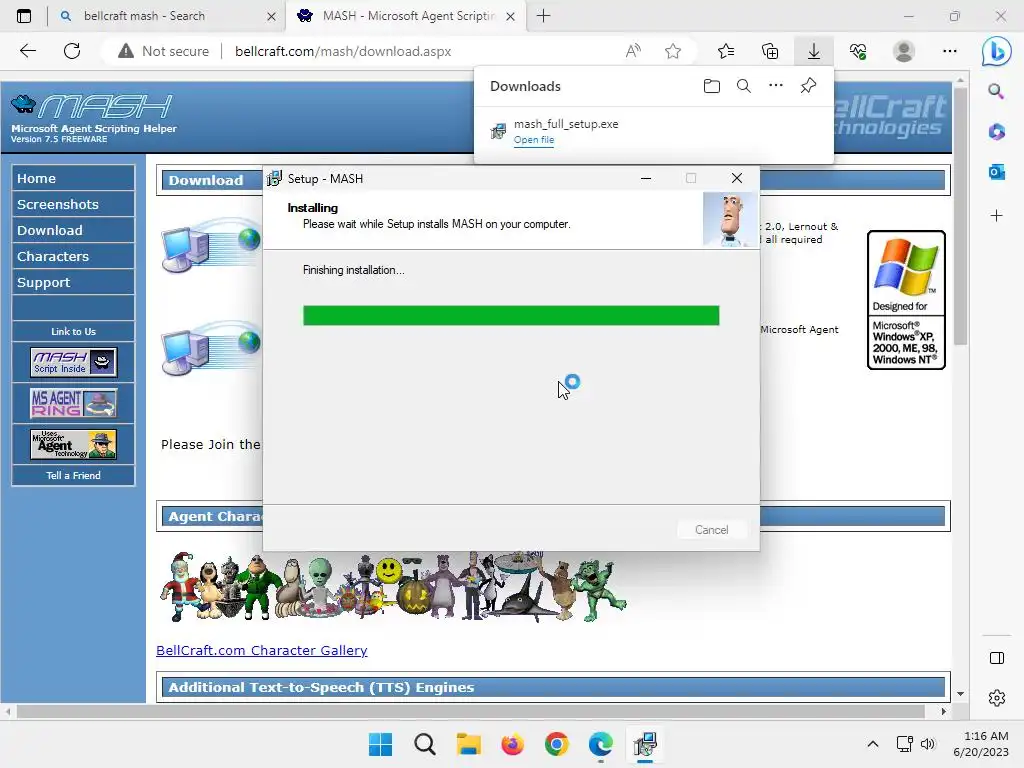Viewport: 1024px width, 768px height.
Task: Switch to the MASH setup taskbar icon
Action: 645,744
